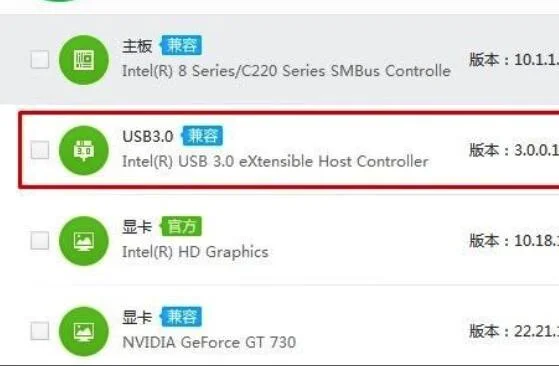This screenshot has width=559, height=367.
Task: Click the 主板 version 10.1.1 label
Action: (x=514, y=60)
